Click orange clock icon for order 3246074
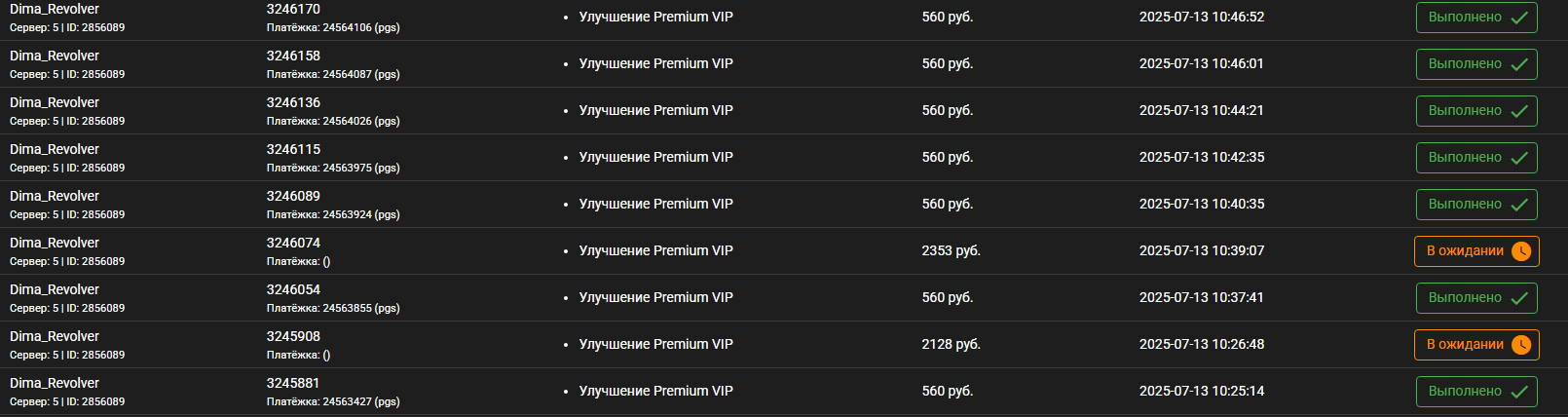Image resolution: width=1568 pixels, height=417 pixels. click(x=1520, y=251)
